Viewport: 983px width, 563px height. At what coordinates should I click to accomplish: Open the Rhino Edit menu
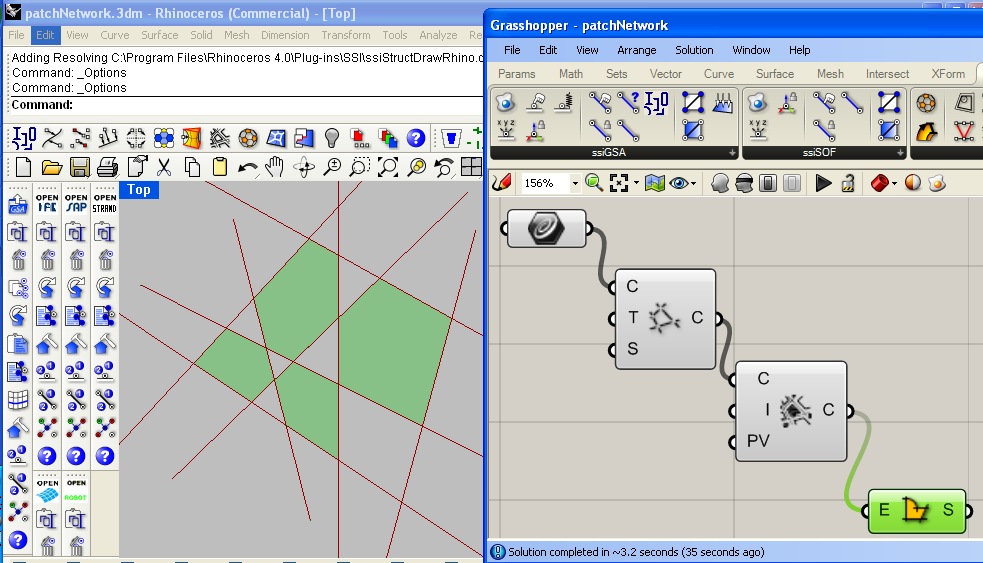tap(45, 35)
